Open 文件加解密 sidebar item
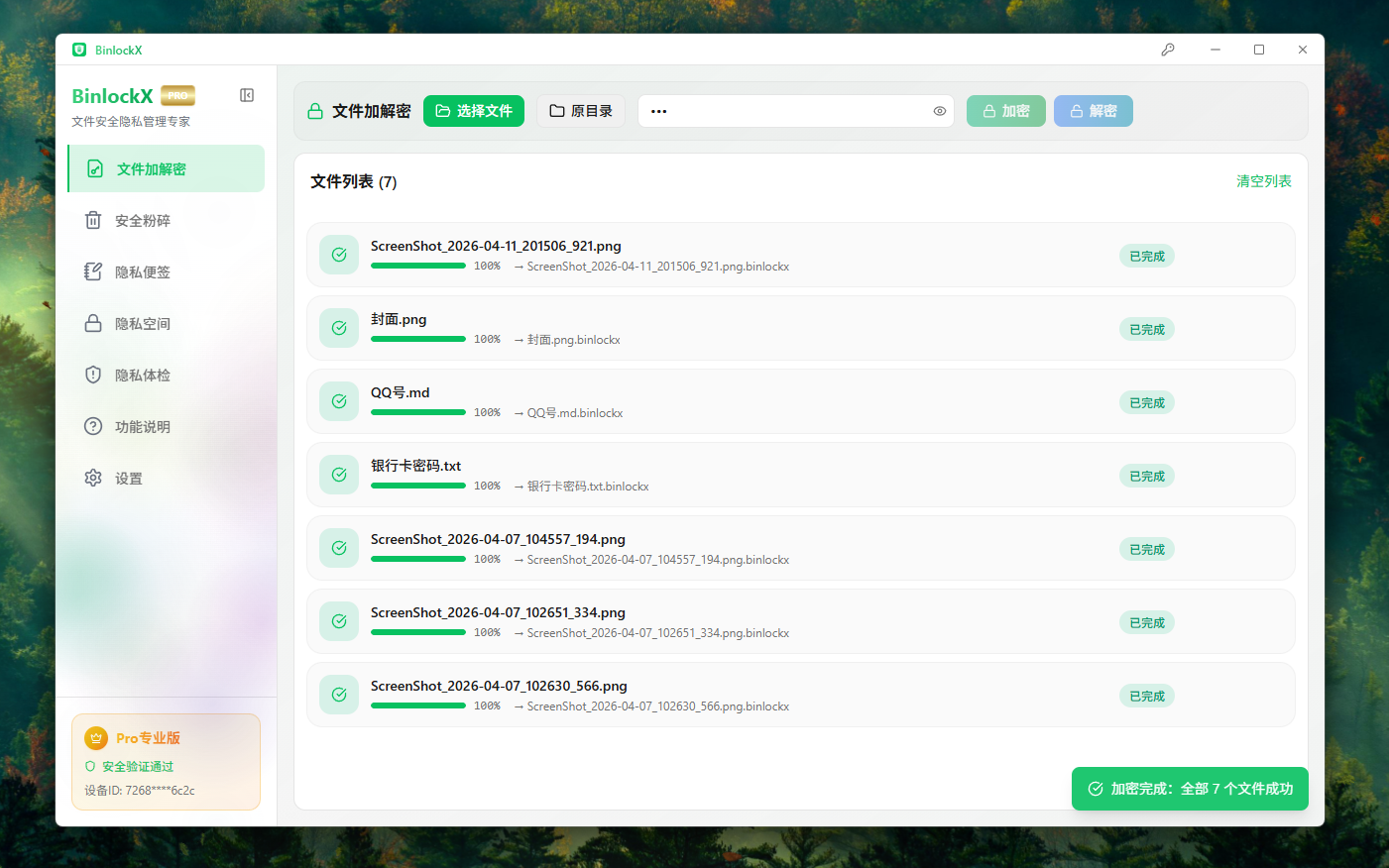The width and height of the screenshot is (1389, 868). tap(166, 168)
